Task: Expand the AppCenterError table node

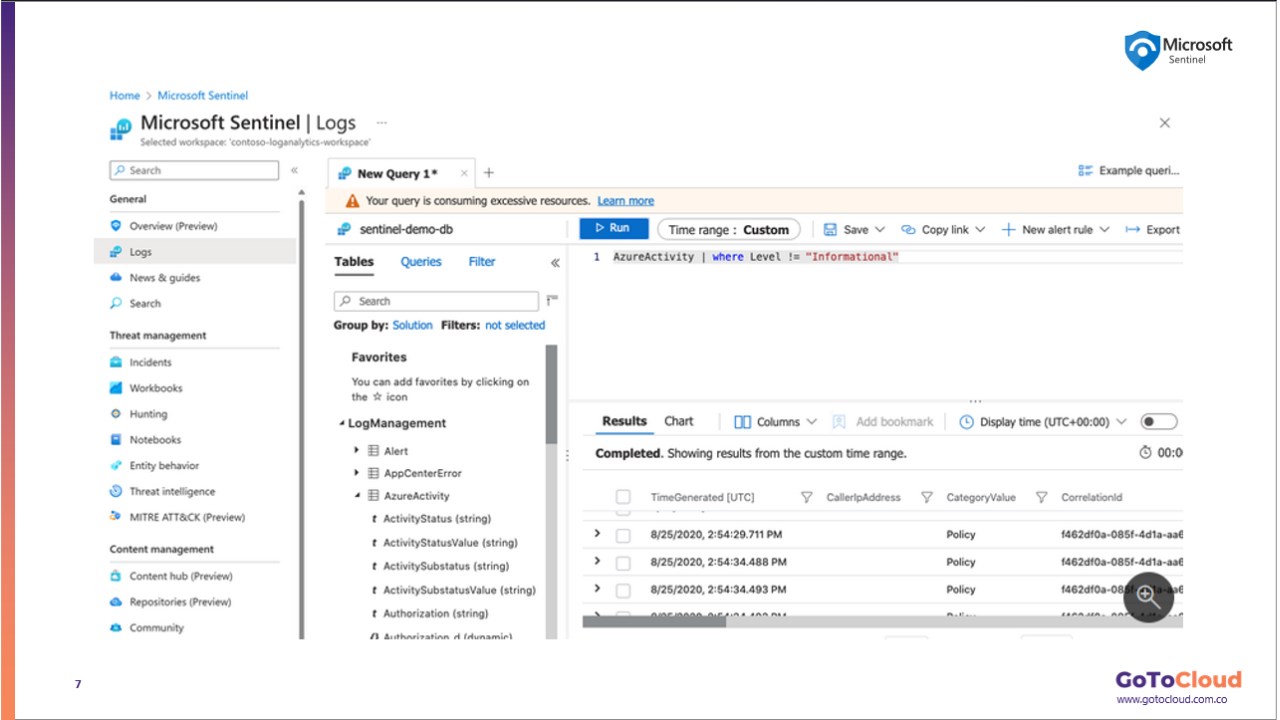Action: click(356, 473)
